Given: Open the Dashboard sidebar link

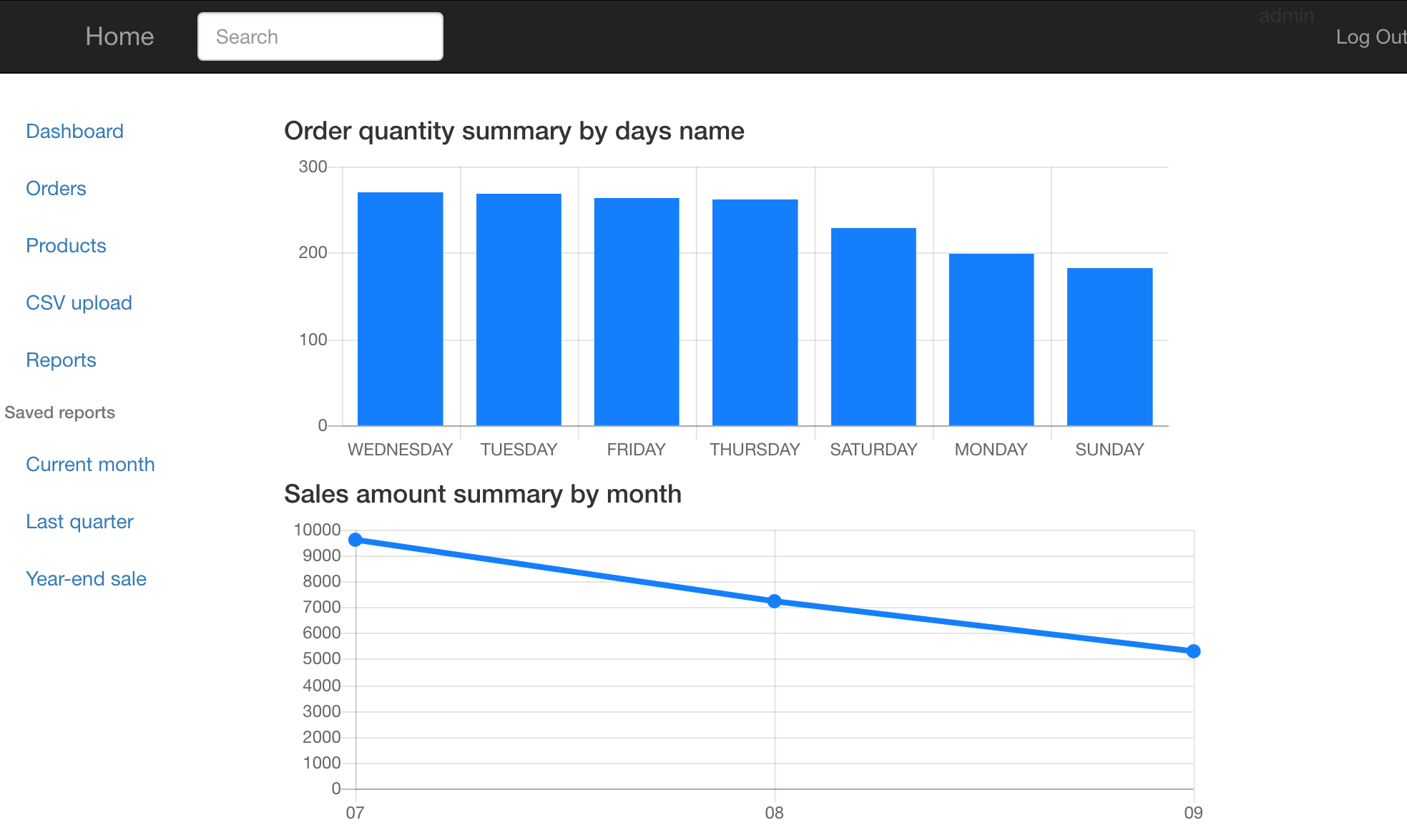Looking at the screenshot, I should click(x=74, y=132).
